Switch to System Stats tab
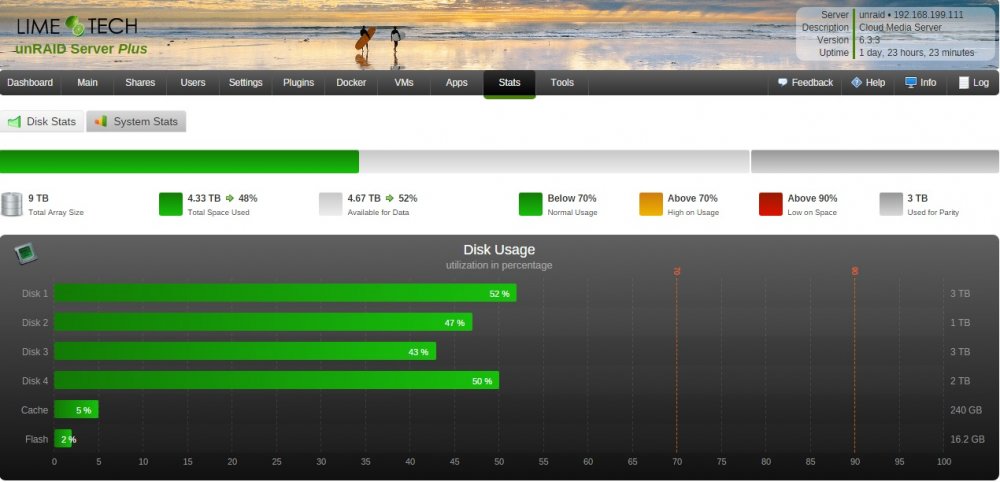Viewport: 1000px width, 482px height. (x=136, y=122)
